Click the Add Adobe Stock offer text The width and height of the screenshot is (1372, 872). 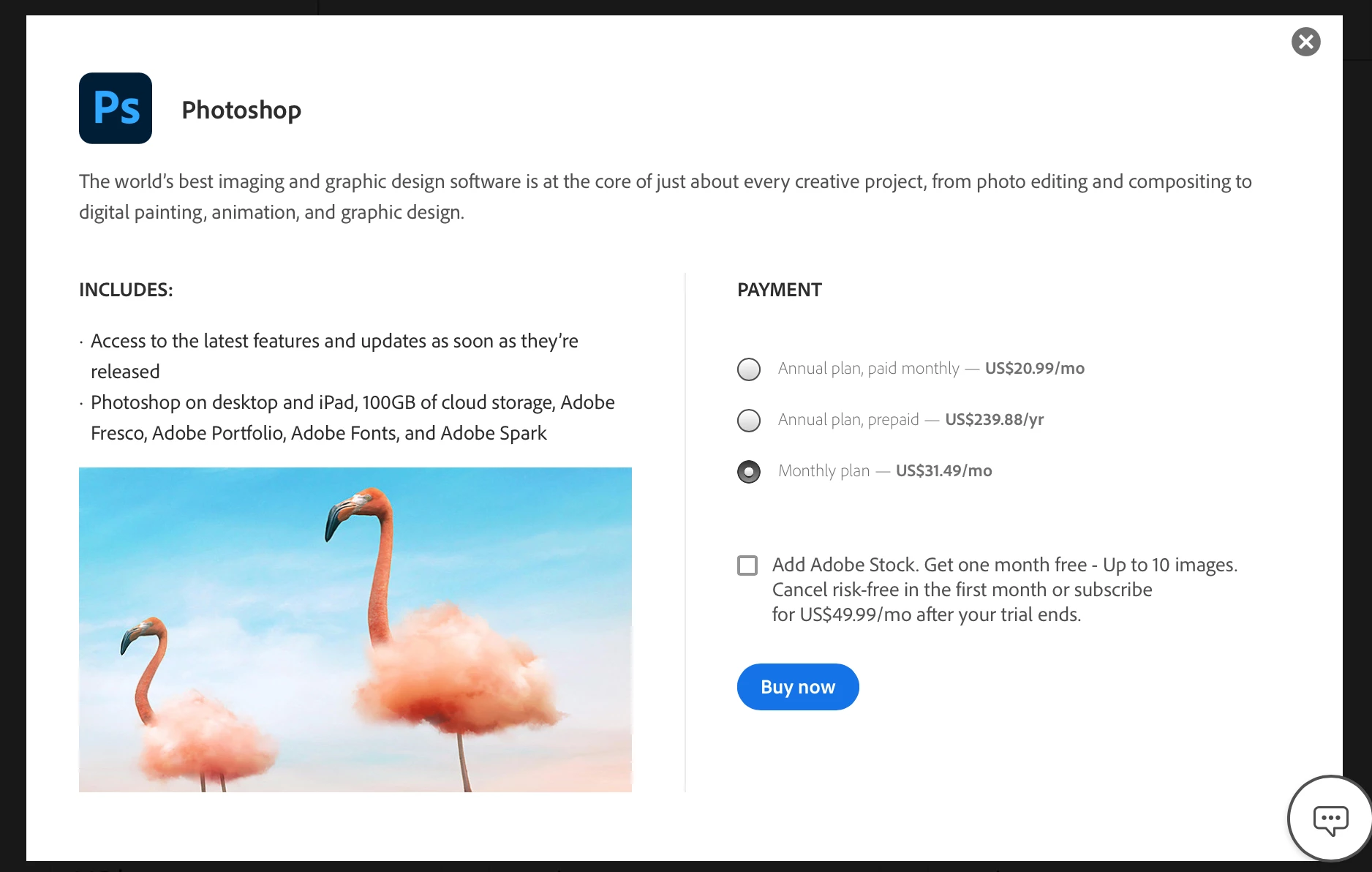tap(1005, 590)
